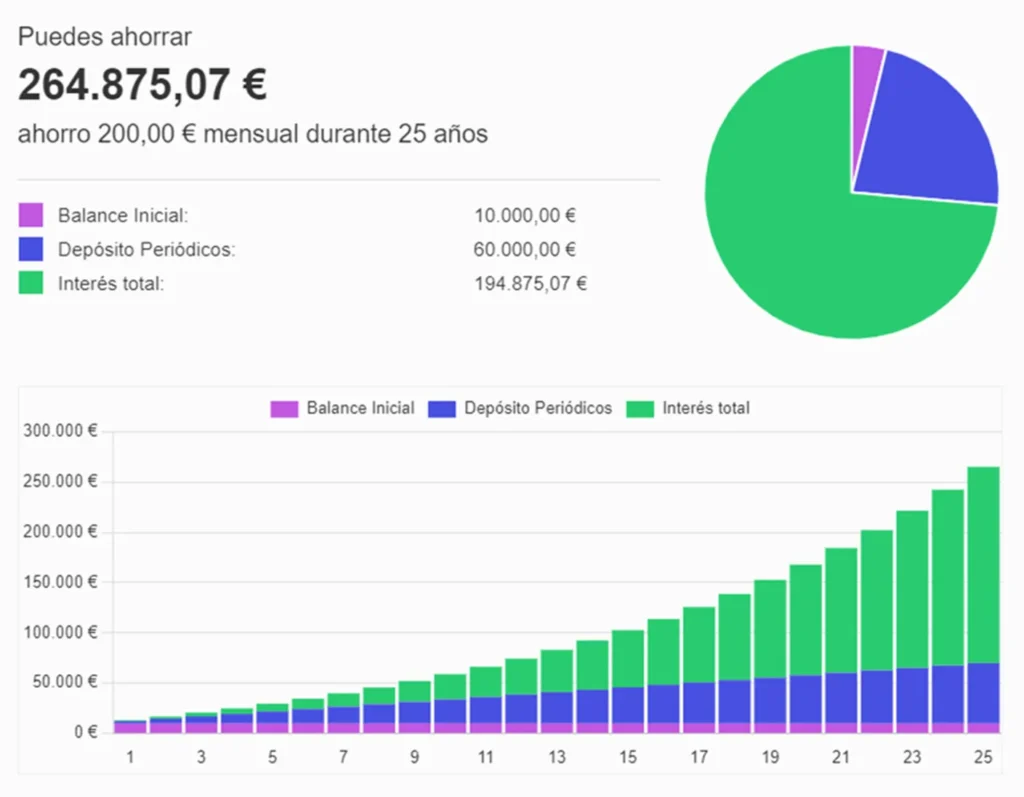Image resolution: width=1024 pixels, height=797 pixels.
Task: Click the blue segment of year 25 bar
Action: pyautogui.click(x=983, y=692)
